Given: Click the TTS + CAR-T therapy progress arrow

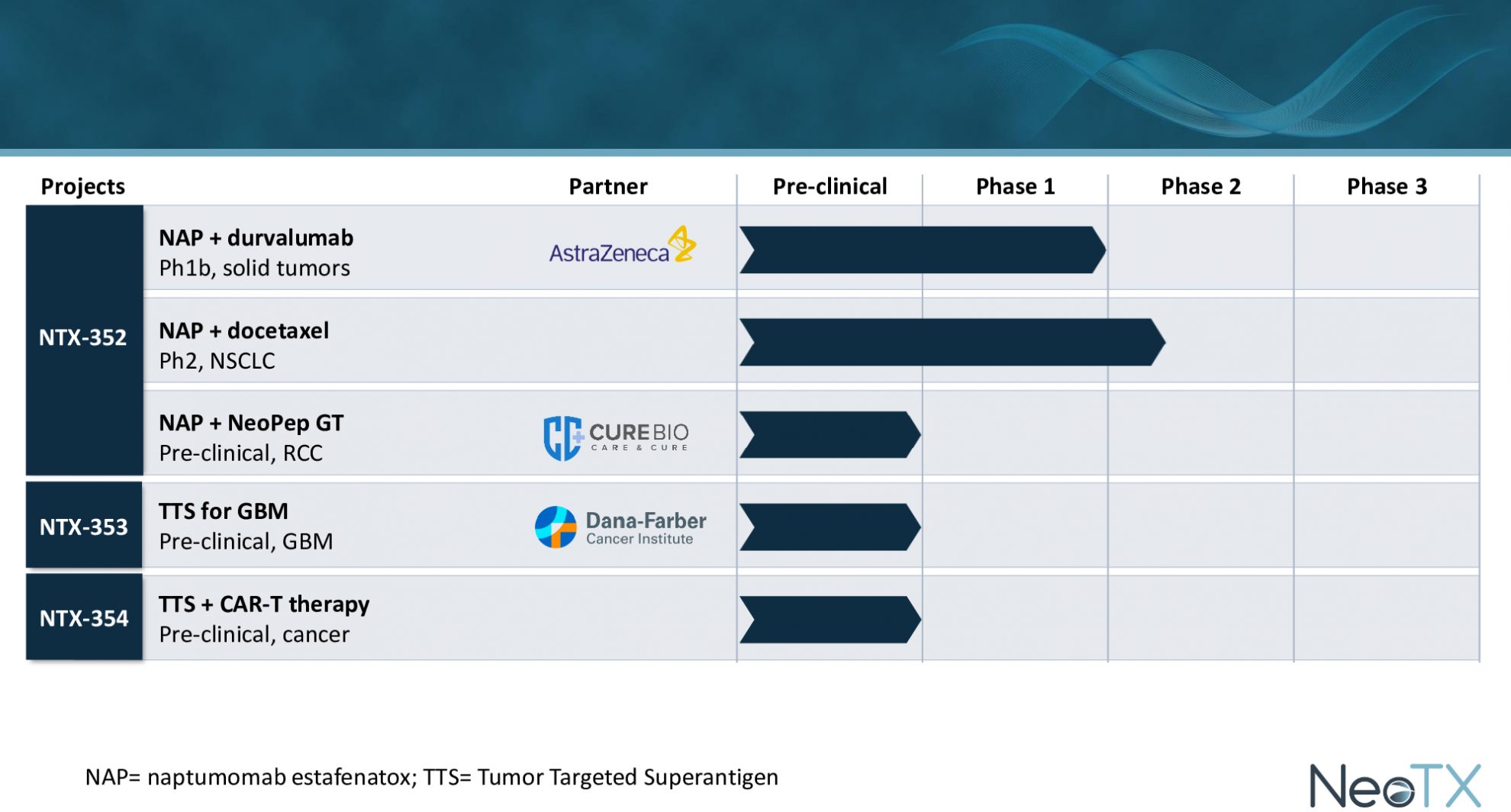Looking at the screenshot, I should pyautogui.click(x=830, y=620).
